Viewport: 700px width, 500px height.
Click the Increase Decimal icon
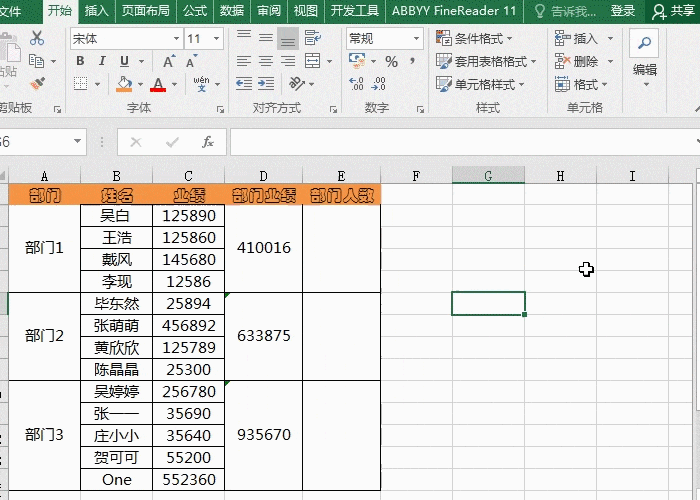coord(359,85)
